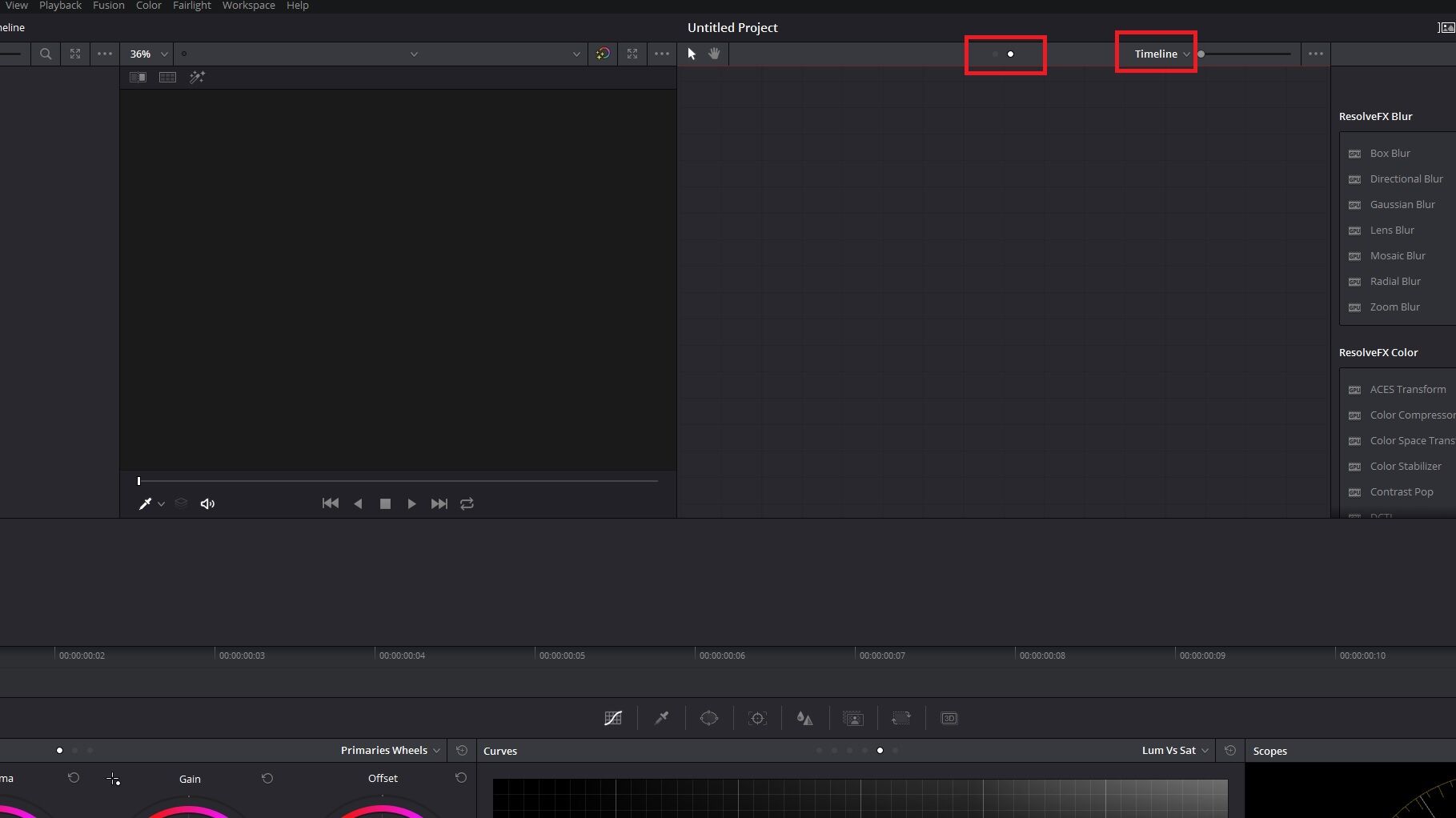Select the viewer eyedropper picker tool

click(x=145, y=503)
